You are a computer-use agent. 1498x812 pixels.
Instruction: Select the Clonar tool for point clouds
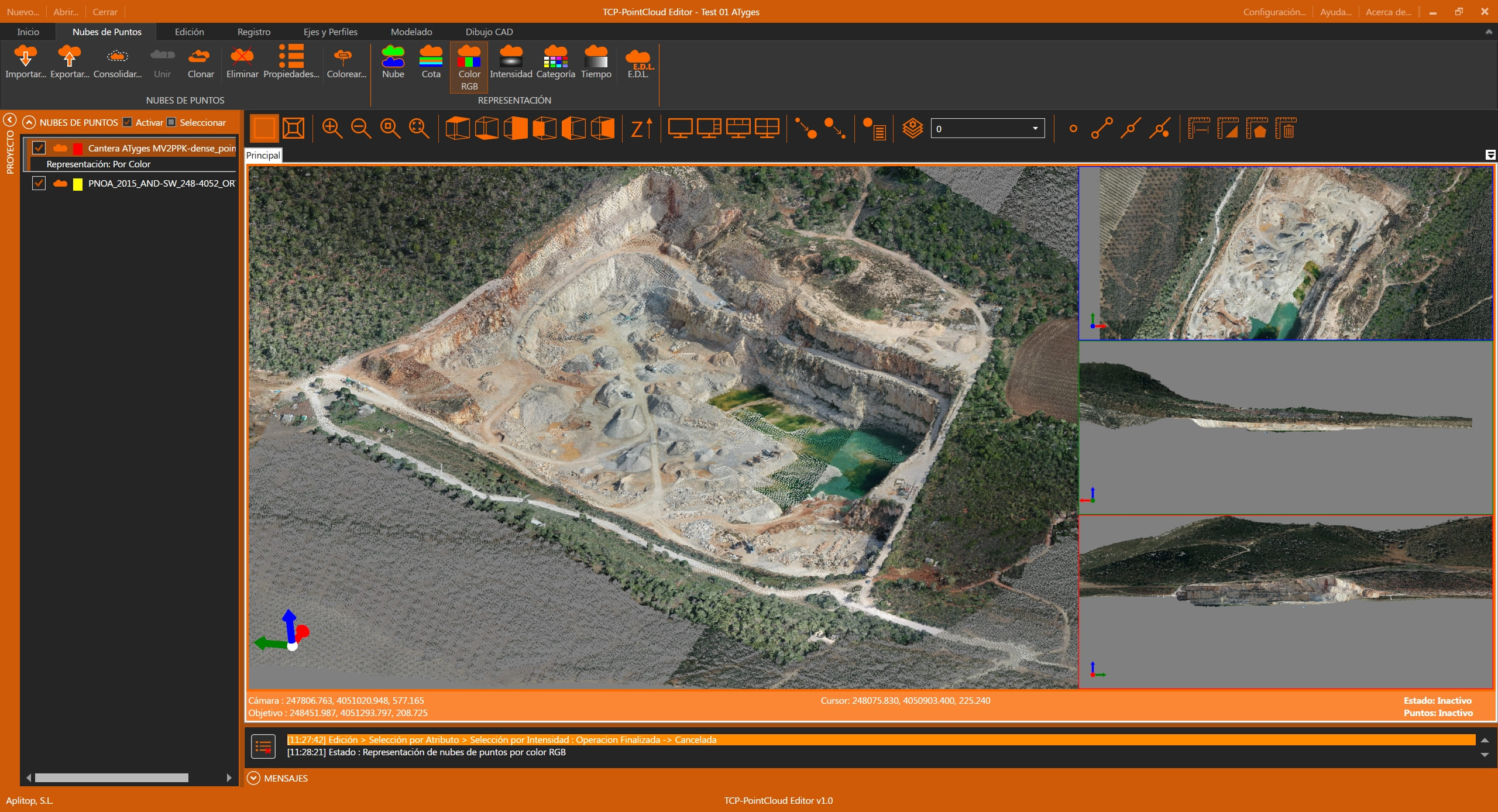[200, 63]
